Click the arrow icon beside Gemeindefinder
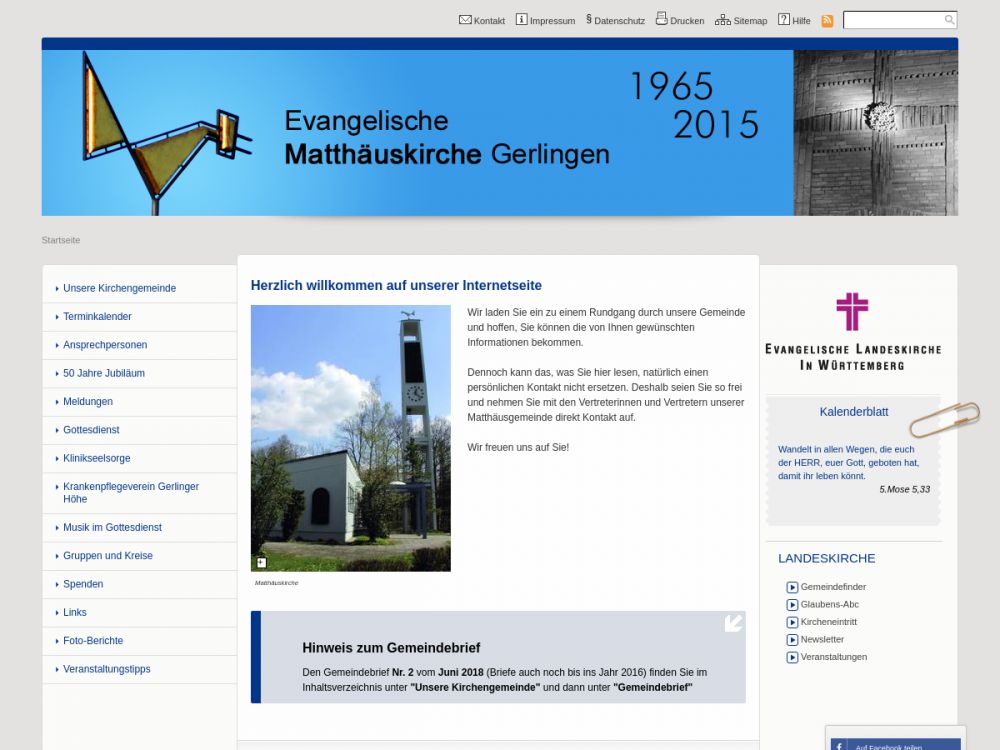 tap(792, 588)
